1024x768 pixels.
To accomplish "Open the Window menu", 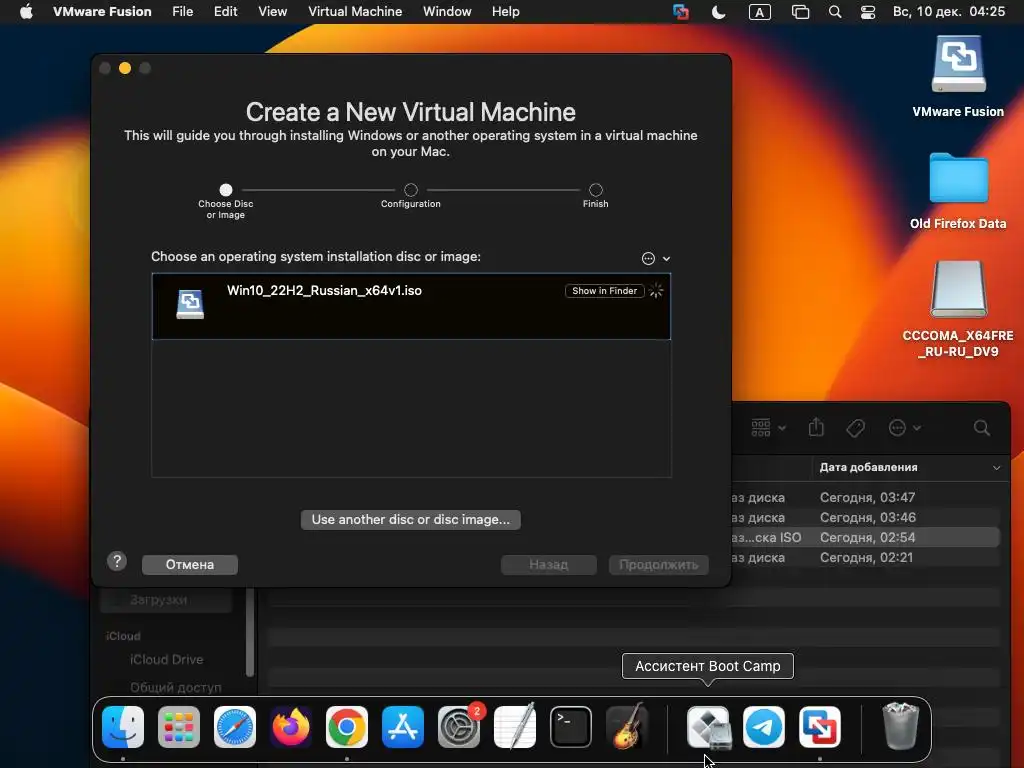I will (447, 12).
